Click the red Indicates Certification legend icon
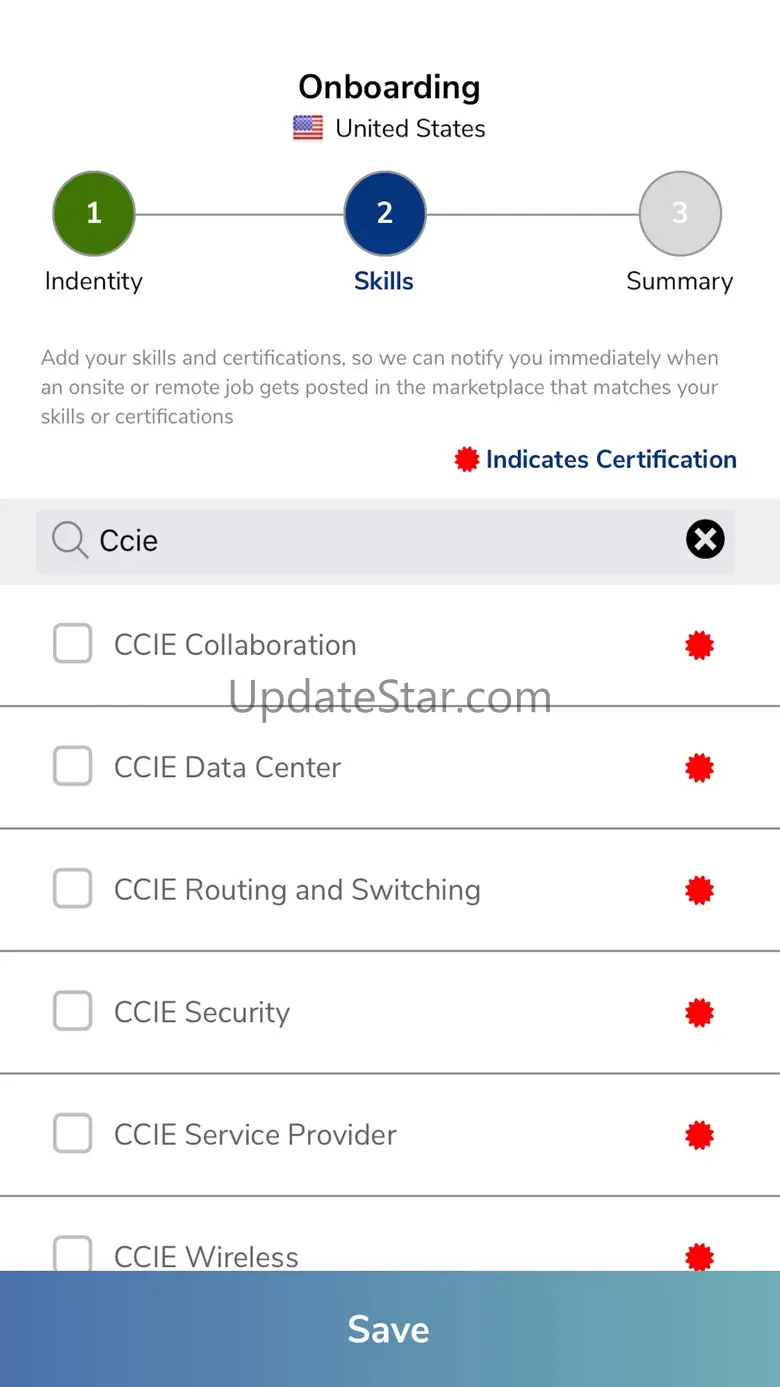Viewport: 780px width, 1387px height. [467, 459]
